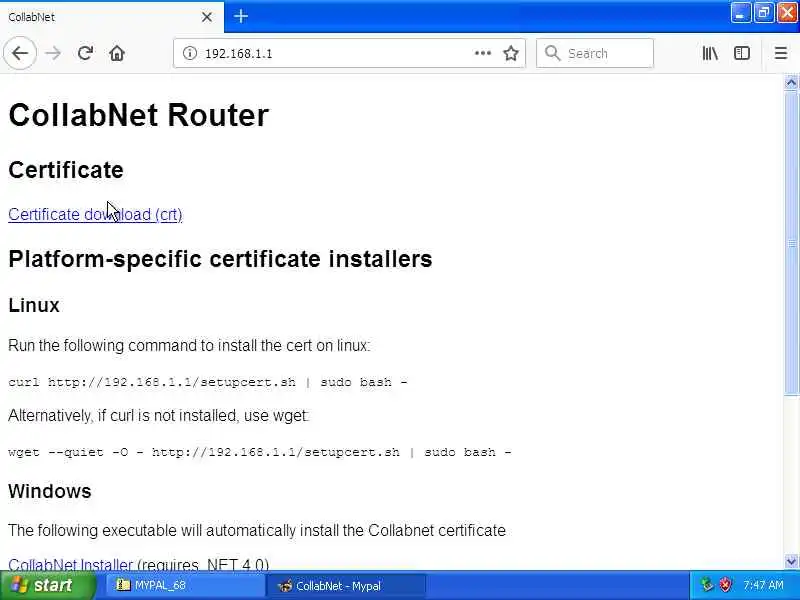
Task: Open the CollabNet Installer link
Action: [x=70, y=564]
